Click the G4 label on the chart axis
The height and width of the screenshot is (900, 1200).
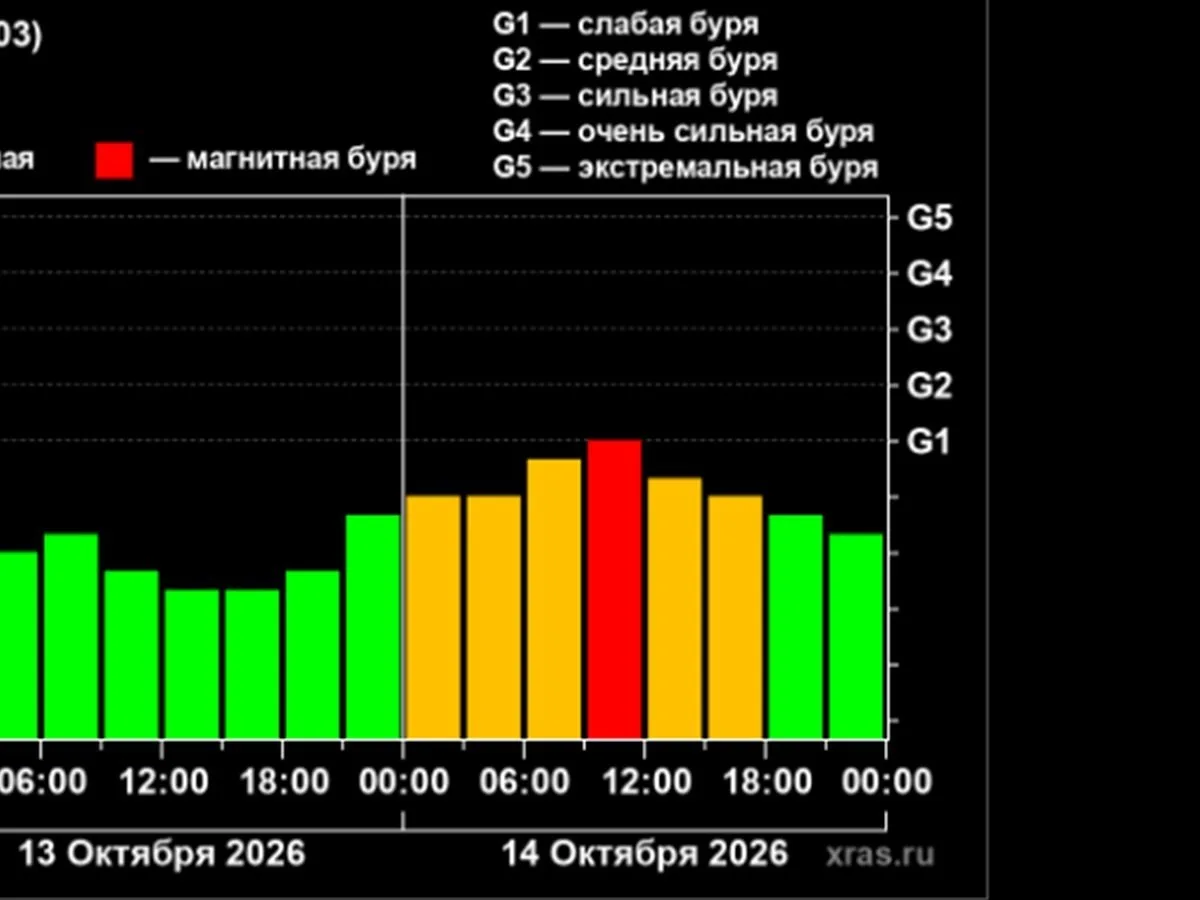pyautogui.click(x=928, y=274)
